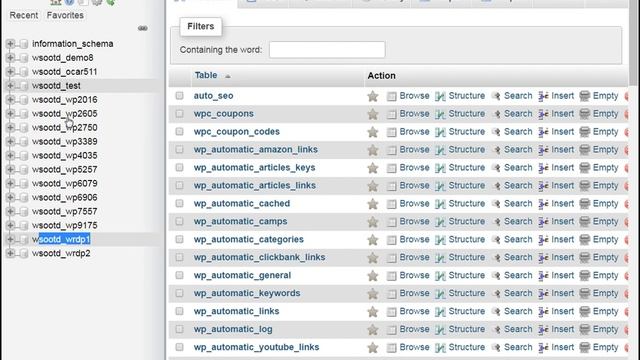Structure icon in wp_automatic_links row
Image resolution: width=640 pixels, height=360 pixels.
click(x=440, y=312)
